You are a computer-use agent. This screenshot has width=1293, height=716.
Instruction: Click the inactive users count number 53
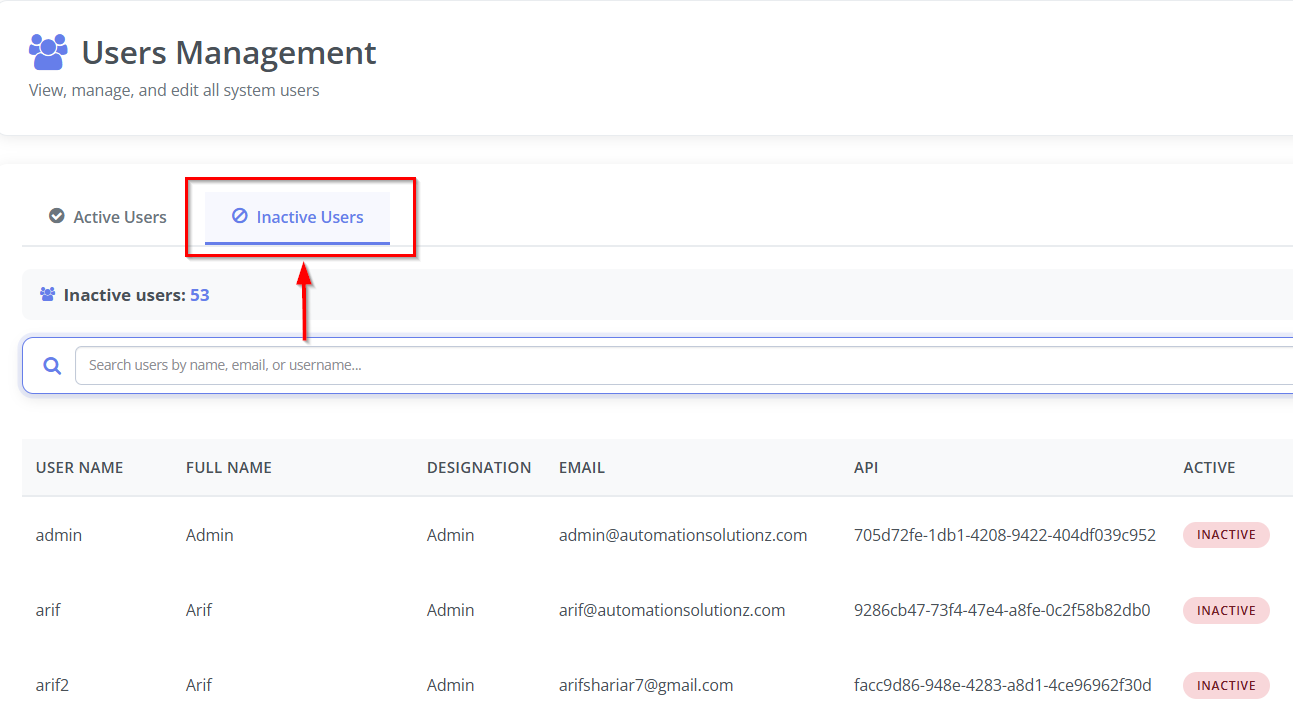pos(200,295)
